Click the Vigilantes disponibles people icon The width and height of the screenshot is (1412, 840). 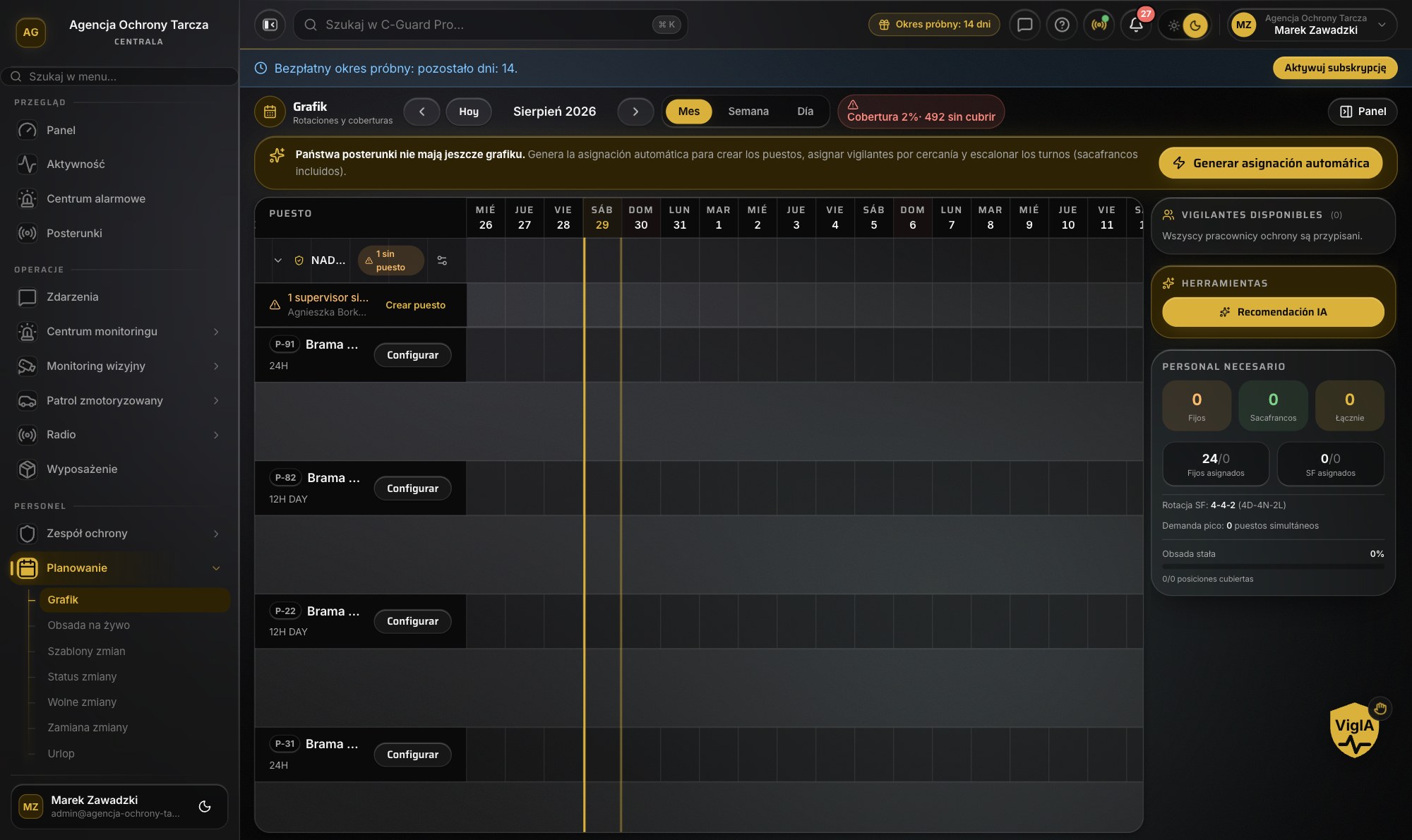tap(1168, 215)
